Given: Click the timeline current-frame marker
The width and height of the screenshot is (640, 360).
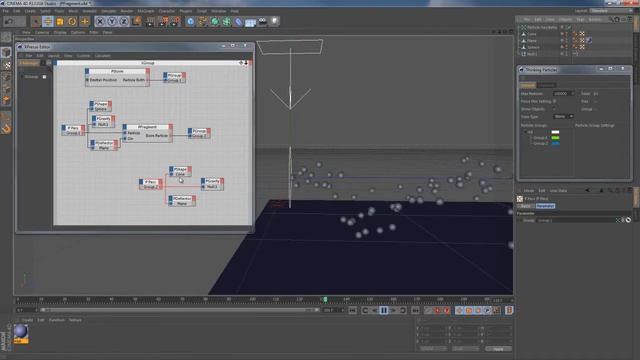Looking at the screenshot, I should pos(325,300).
